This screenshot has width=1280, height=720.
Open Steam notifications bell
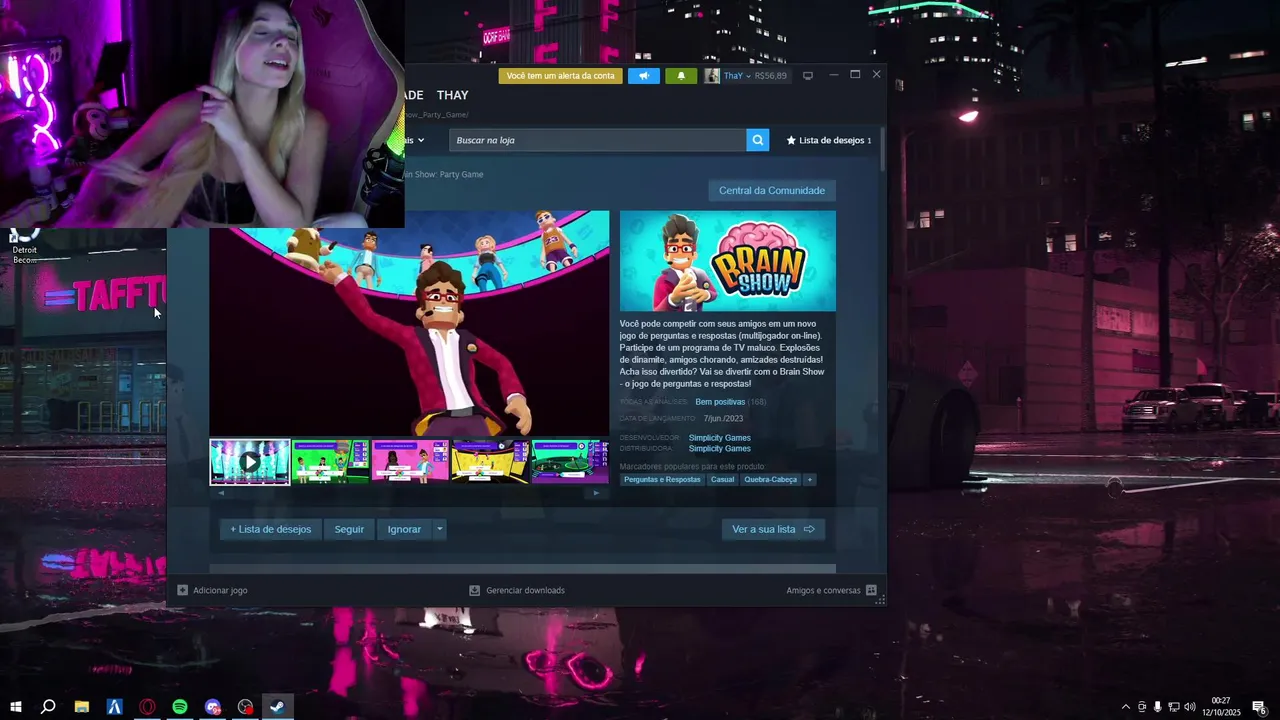681,76
